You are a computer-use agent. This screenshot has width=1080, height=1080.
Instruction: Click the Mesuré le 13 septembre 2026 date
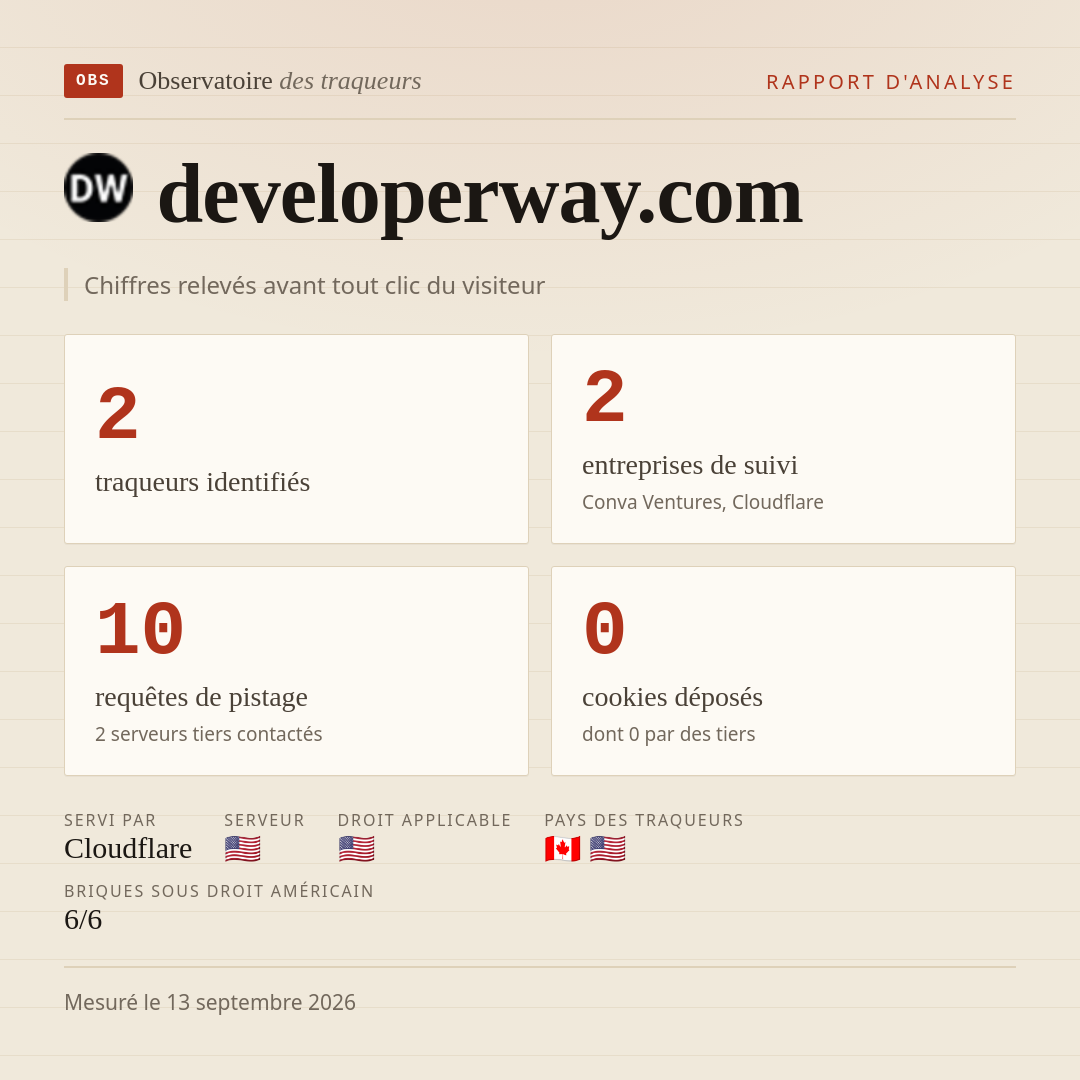tap(210, 1002)
